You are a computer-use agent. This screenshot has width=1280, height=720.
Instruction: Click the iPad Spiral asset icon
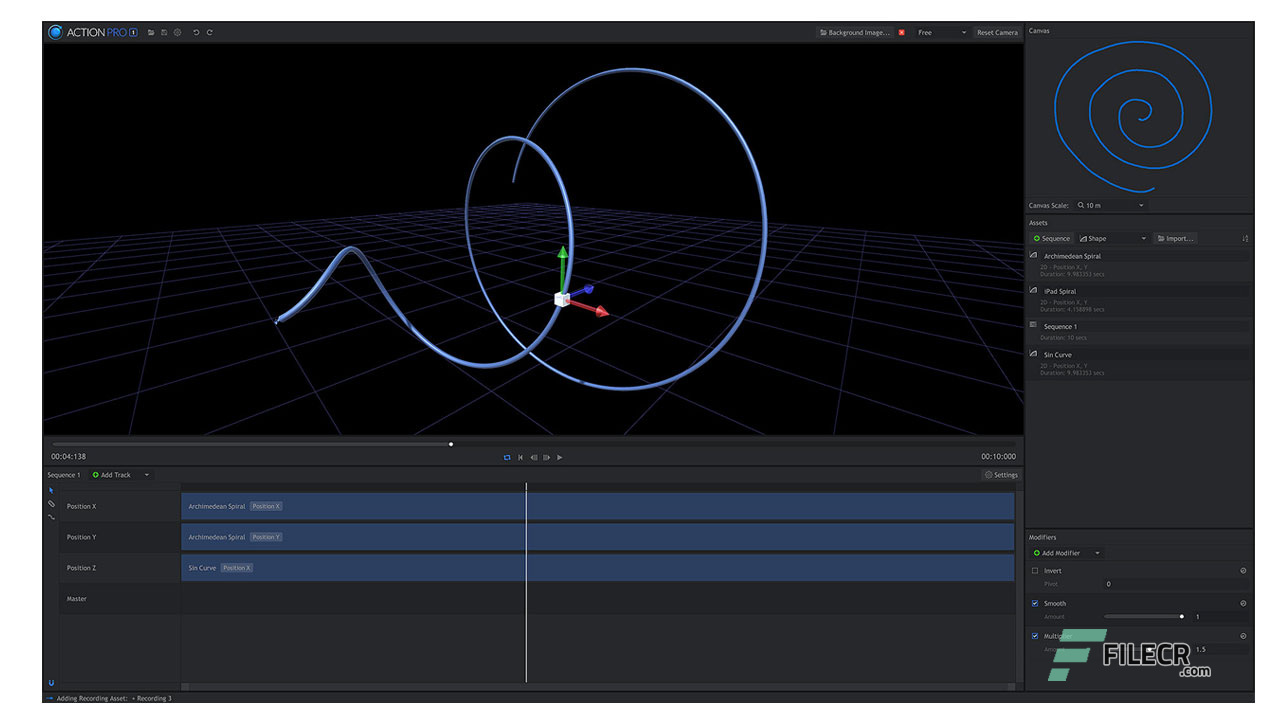pos(1034,291)
